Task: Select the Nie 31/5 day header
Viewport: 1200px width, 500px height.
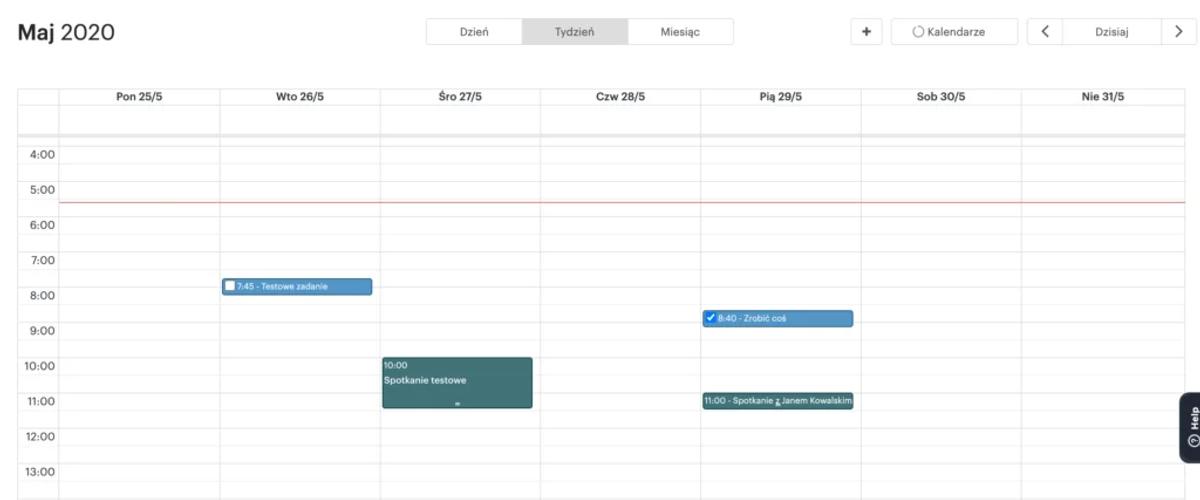Action: 1101,97
